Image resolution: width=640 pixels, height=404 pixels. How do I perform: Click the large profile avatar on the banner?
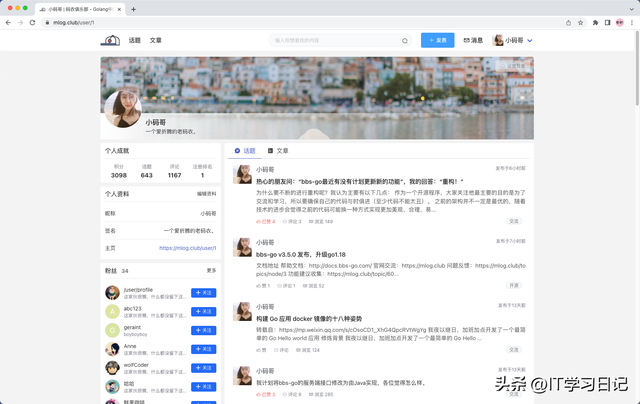tap(123, 109)
